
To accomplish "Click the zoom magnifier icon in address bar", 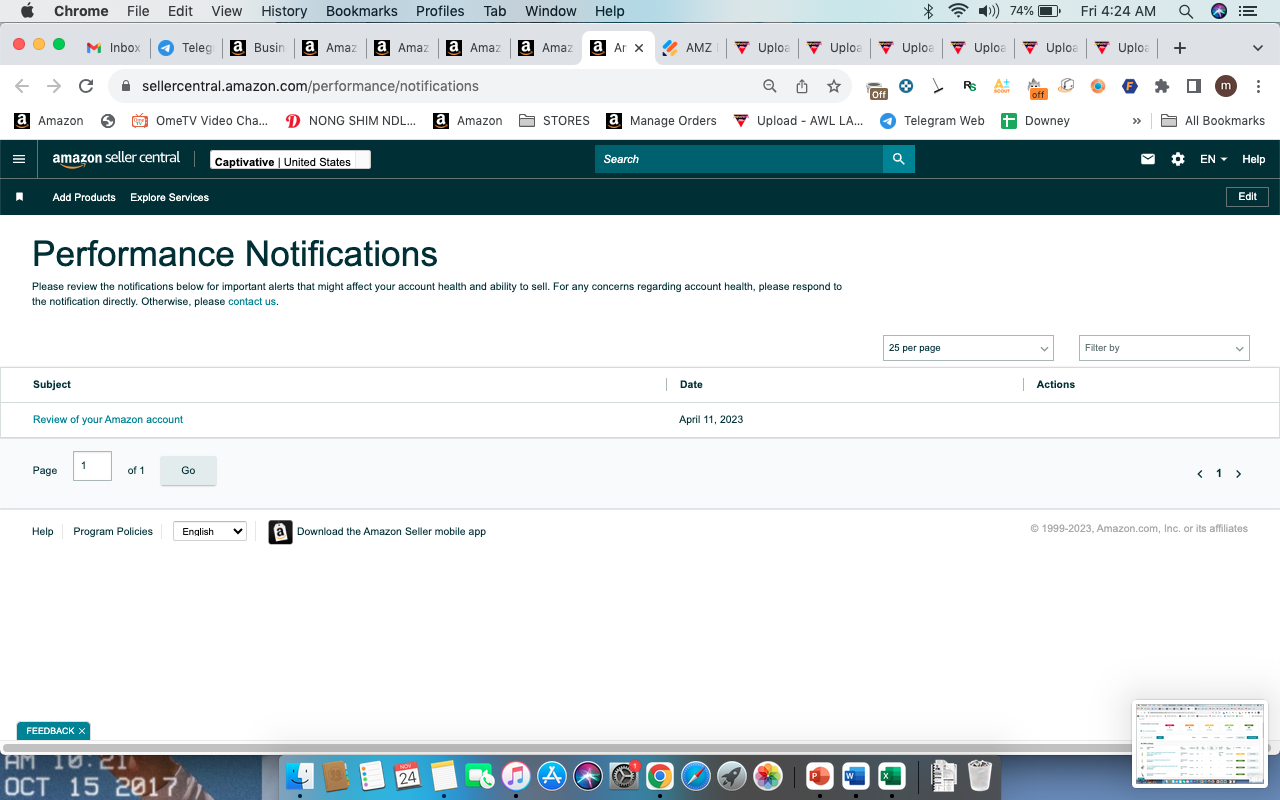I will click(770, 86).
